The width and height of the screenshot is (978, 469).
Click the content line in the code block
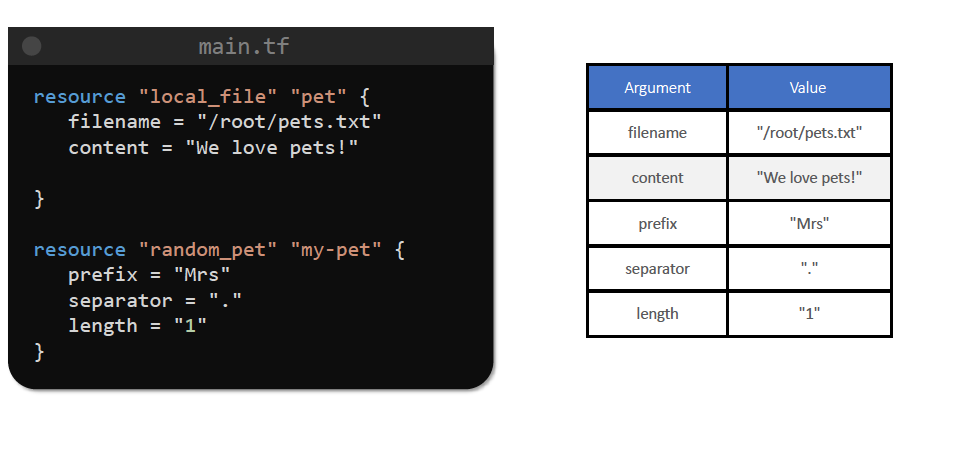click(x=212, y=147)
